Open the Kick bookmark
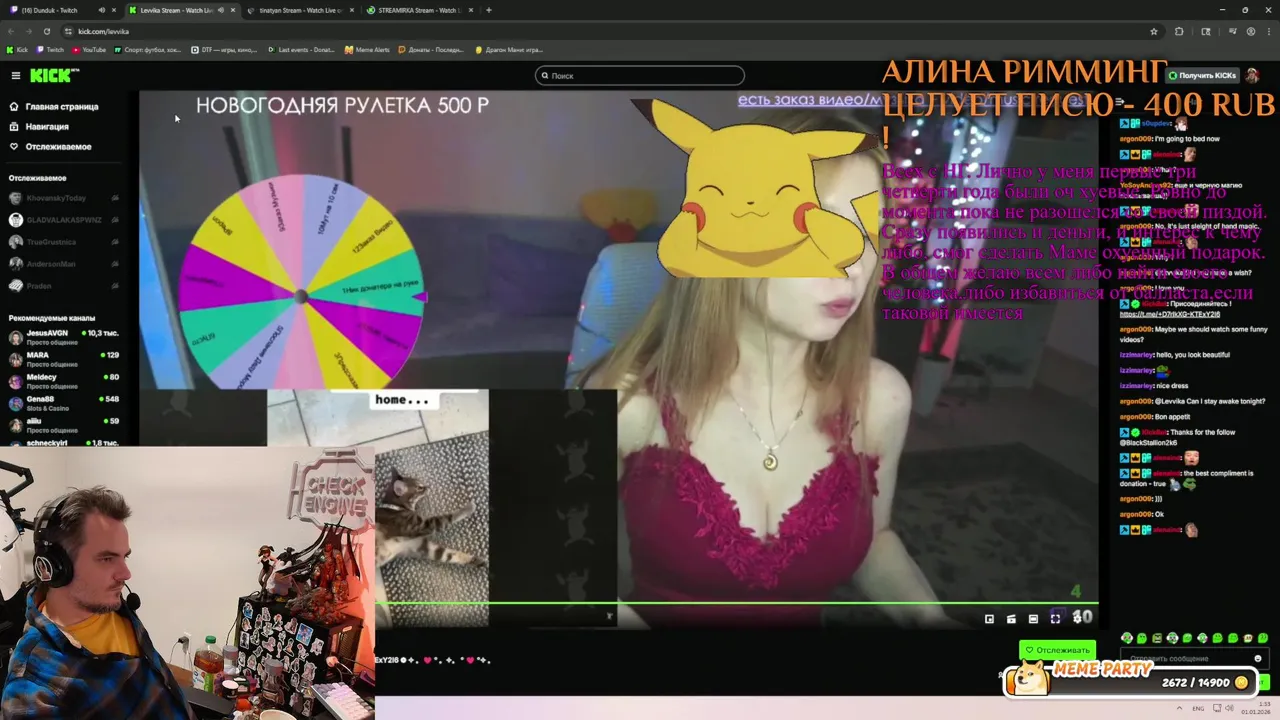Image resolution: width=1280 pixels, height=720 pixels. (17, 49)
